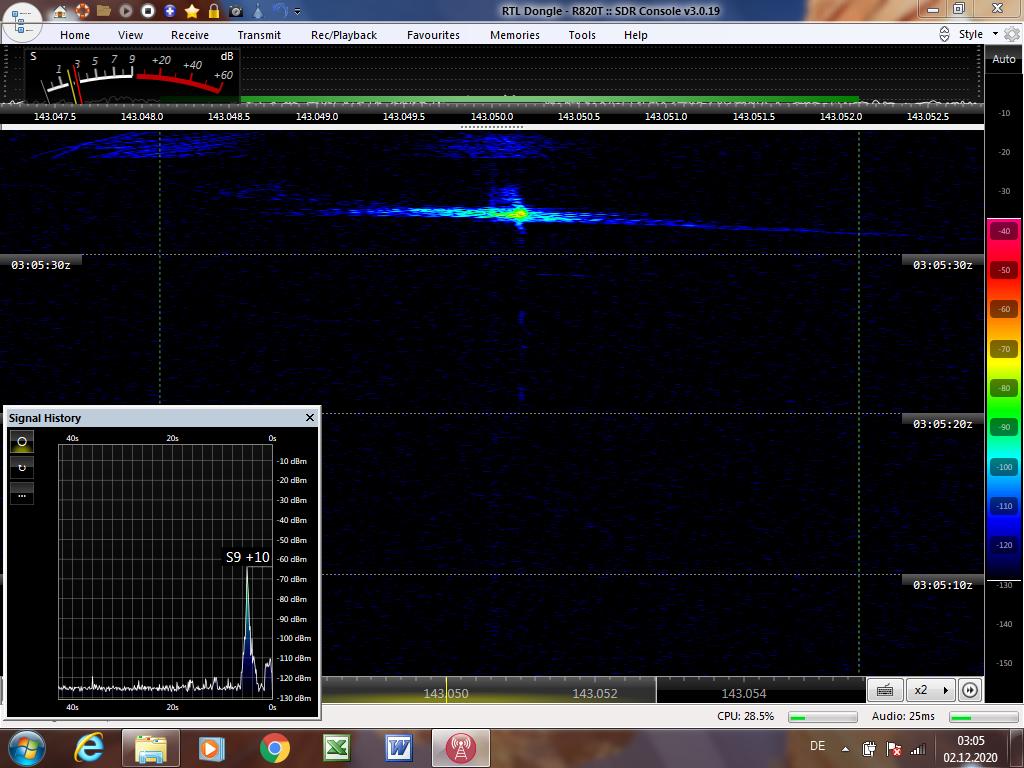
Task: Open Word from the taskbar
Action: coord(398,748)
